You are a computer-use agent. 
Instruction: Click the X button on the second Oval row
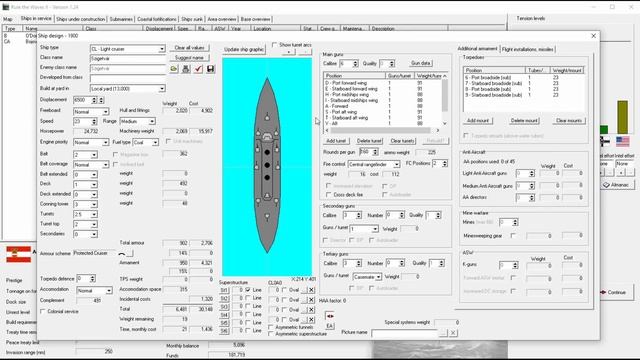click(x=311, y=300)
